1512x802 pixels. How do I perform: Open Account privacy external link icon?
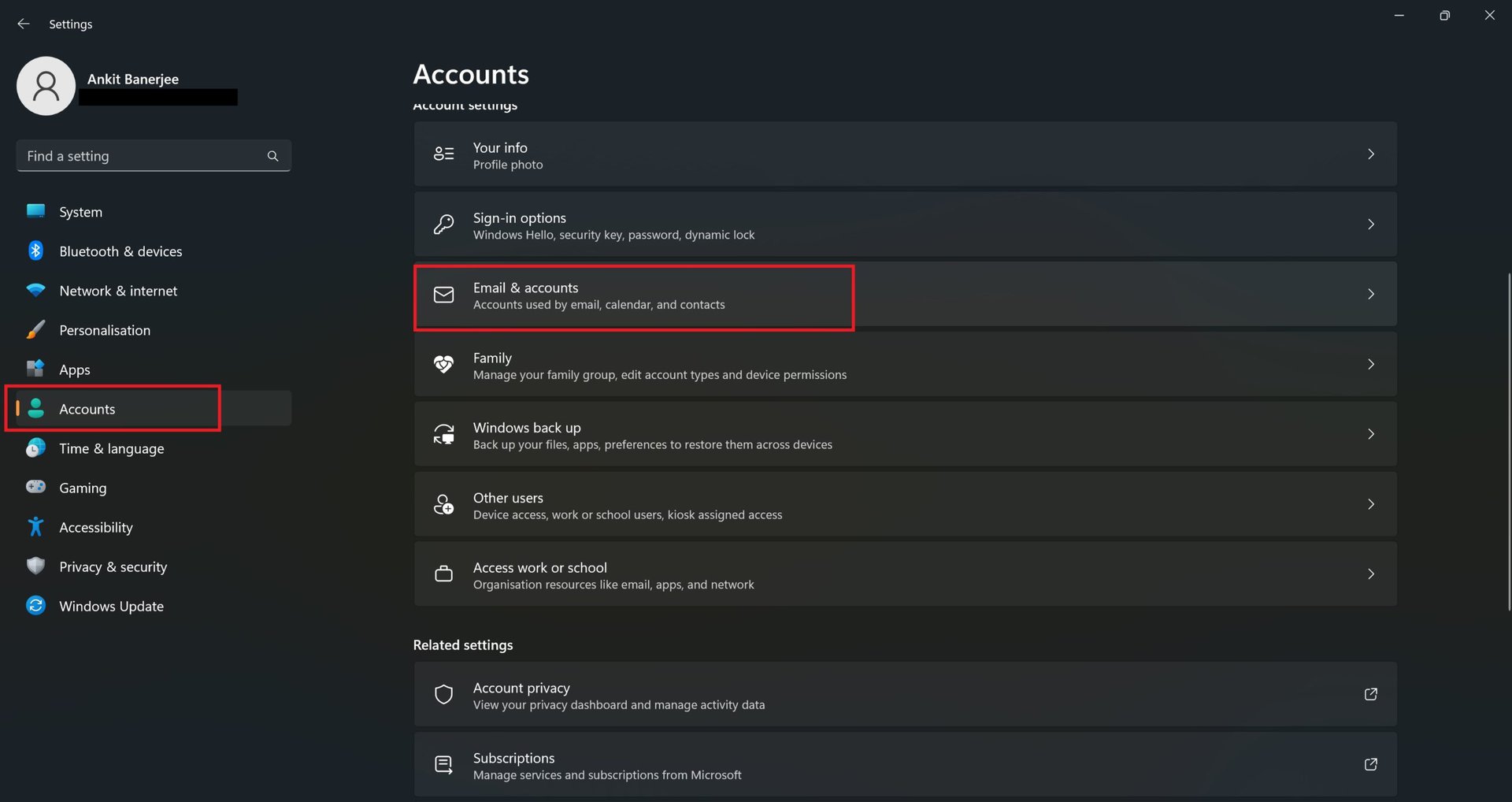[1370, 694]
